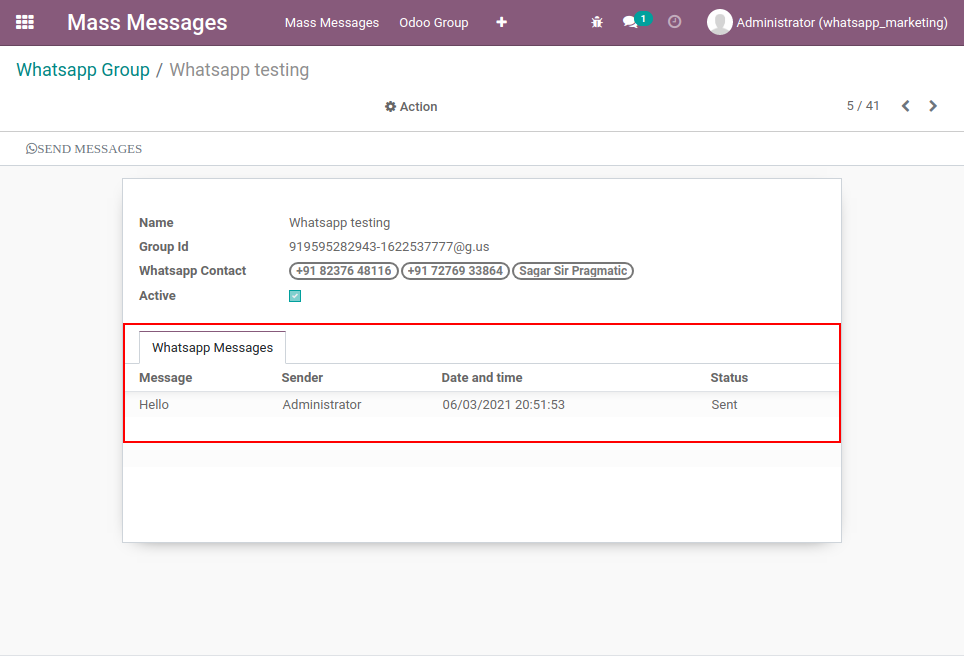The width and height of the screenshot is (964, 656).
Task: Go to next record arrow
Action: click(x=933, y=106)
